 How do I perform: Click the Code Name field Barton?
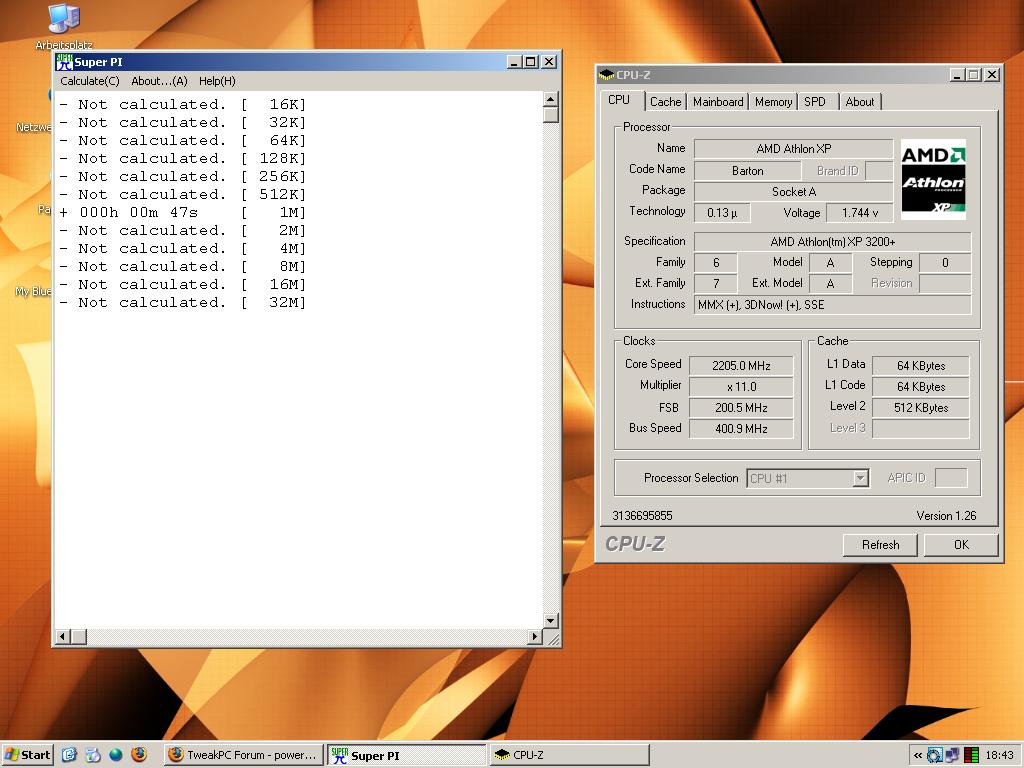click(x=747, y=171)
